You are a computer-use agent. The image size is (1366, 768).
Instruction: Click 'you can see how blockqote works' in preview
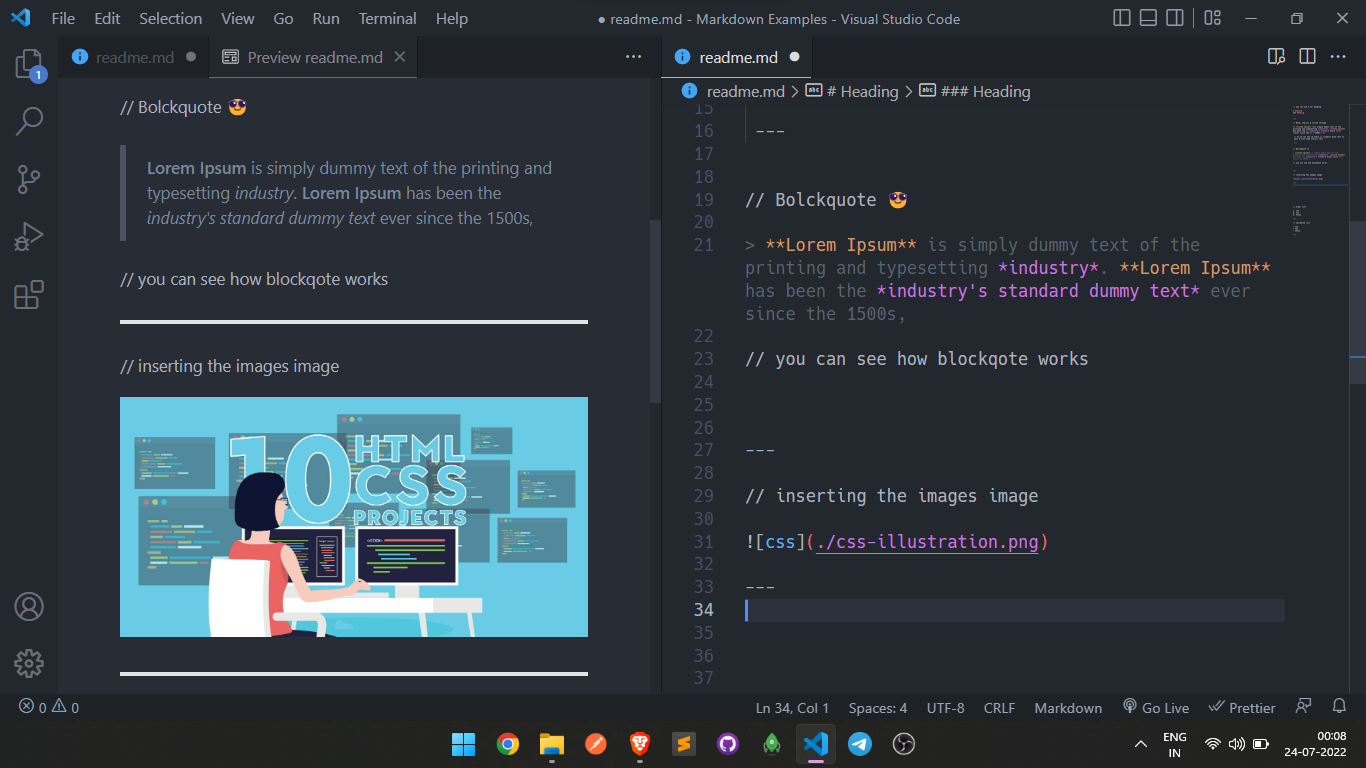(x=254, y=279)
